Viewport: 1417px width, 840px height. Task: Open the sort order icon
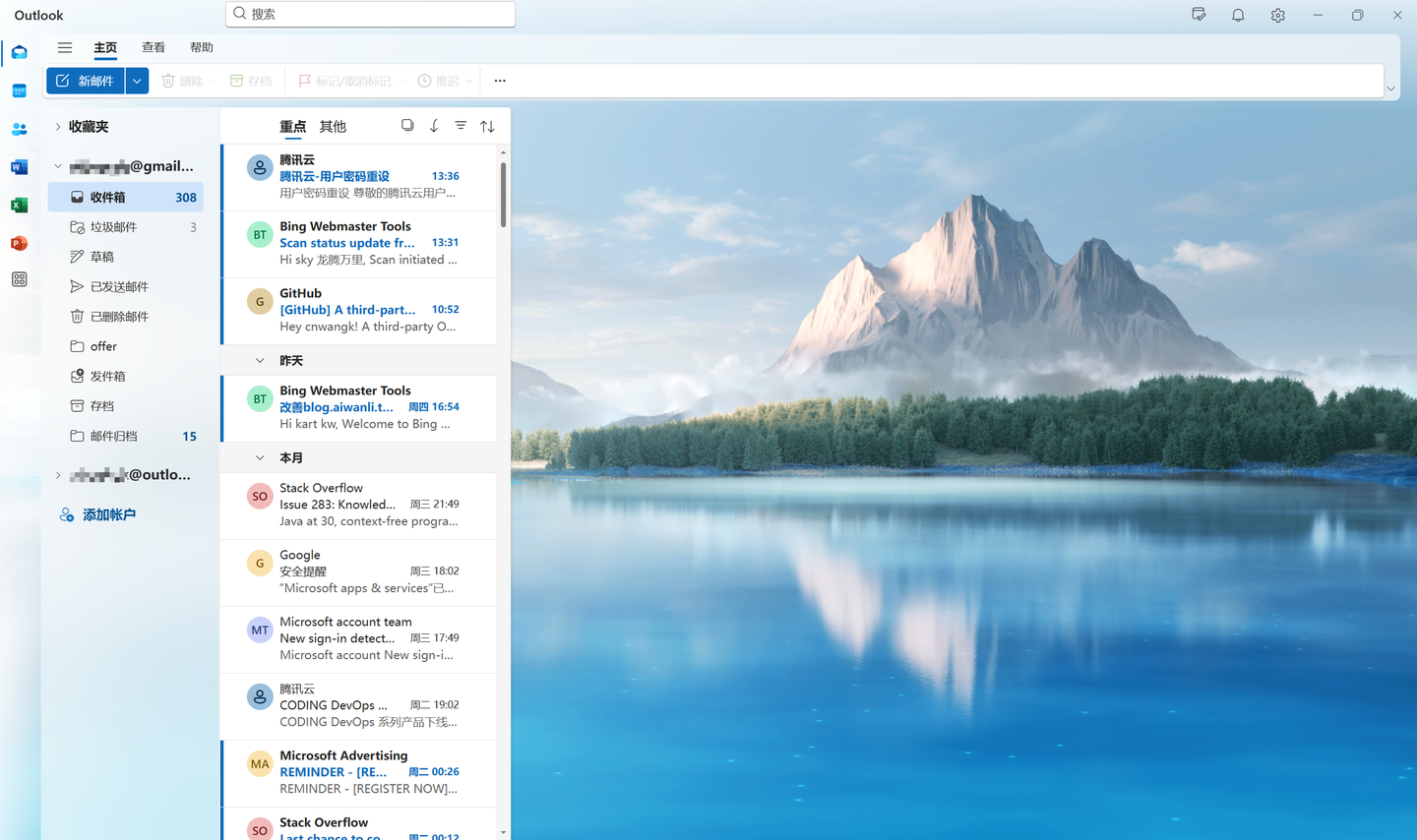tap(487, 126)
